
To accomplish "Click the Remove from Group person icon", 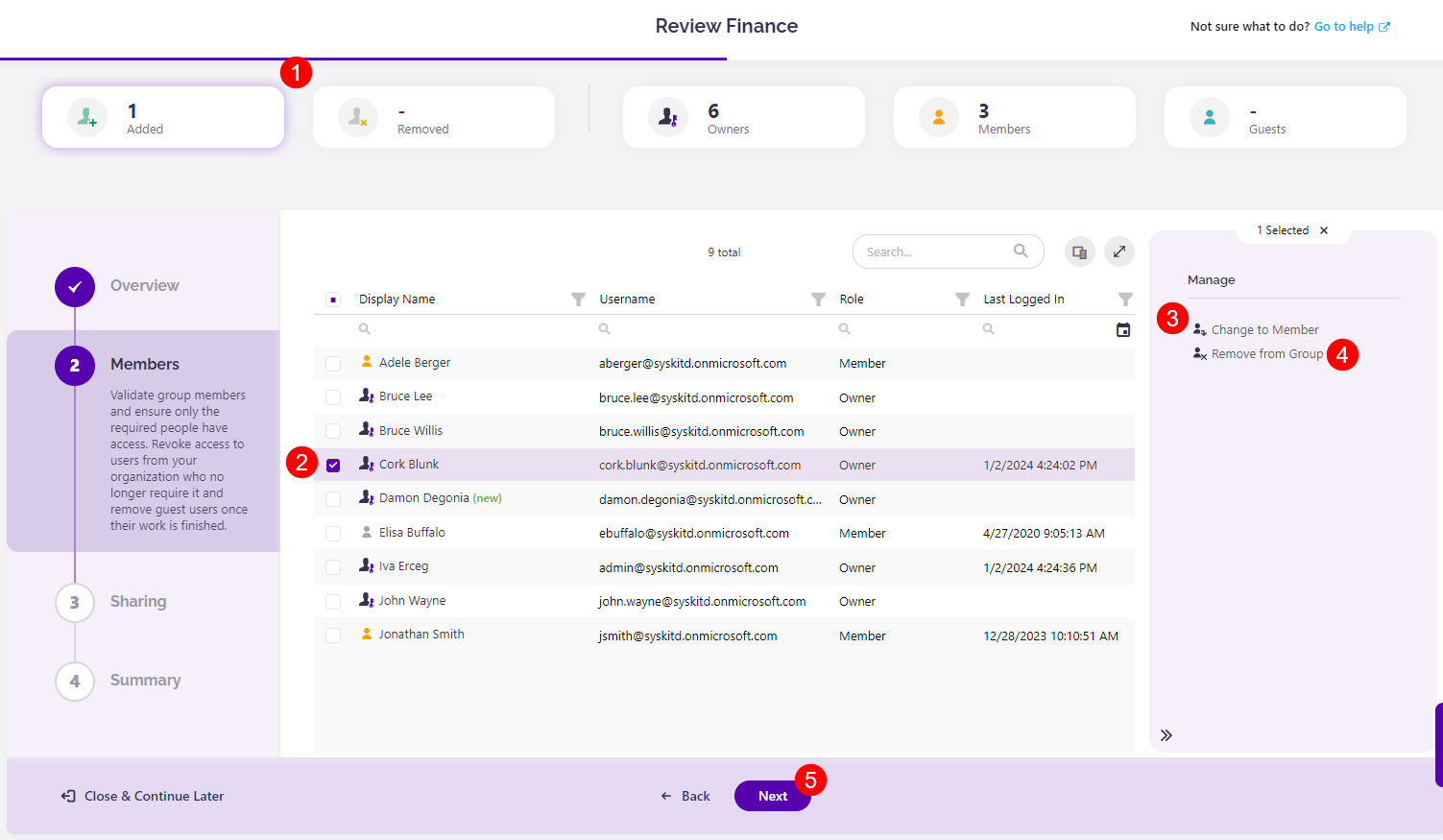I will point(1199,352).
